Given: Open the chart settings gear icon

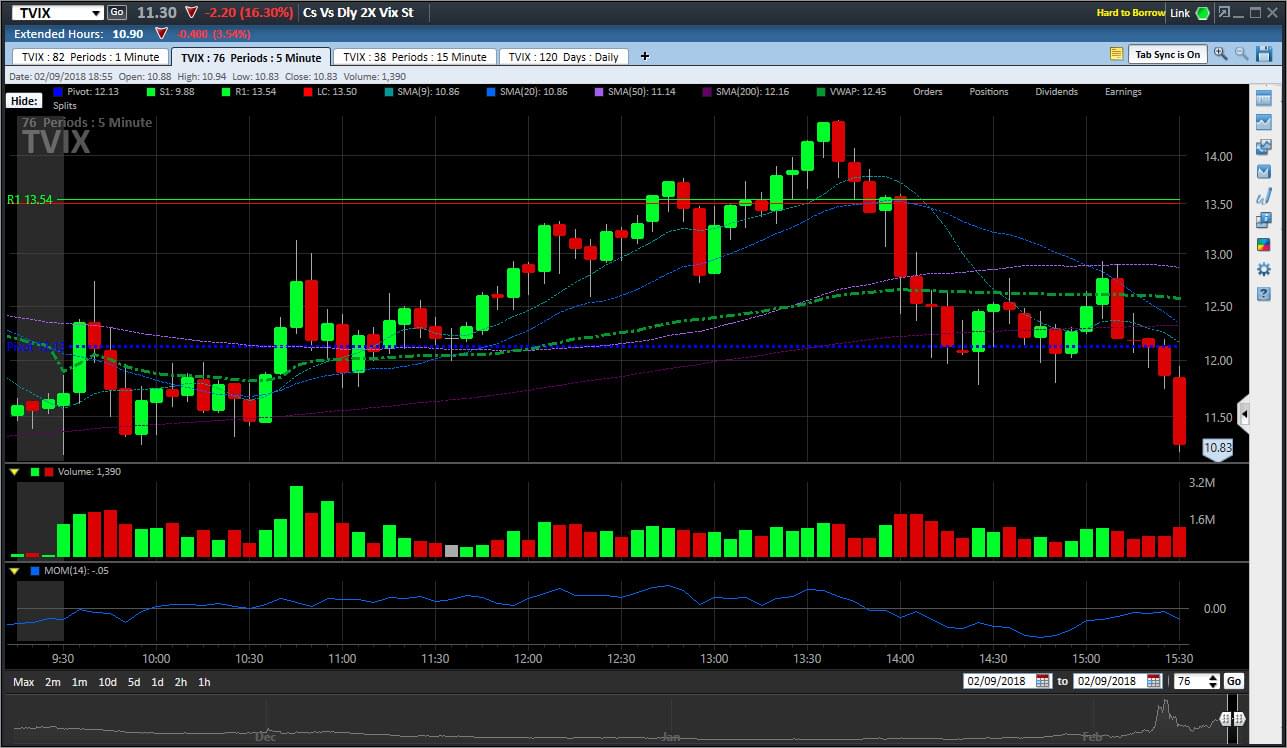Looking at the screenshot, I should pyautogui.click(x=1263, y=267).
